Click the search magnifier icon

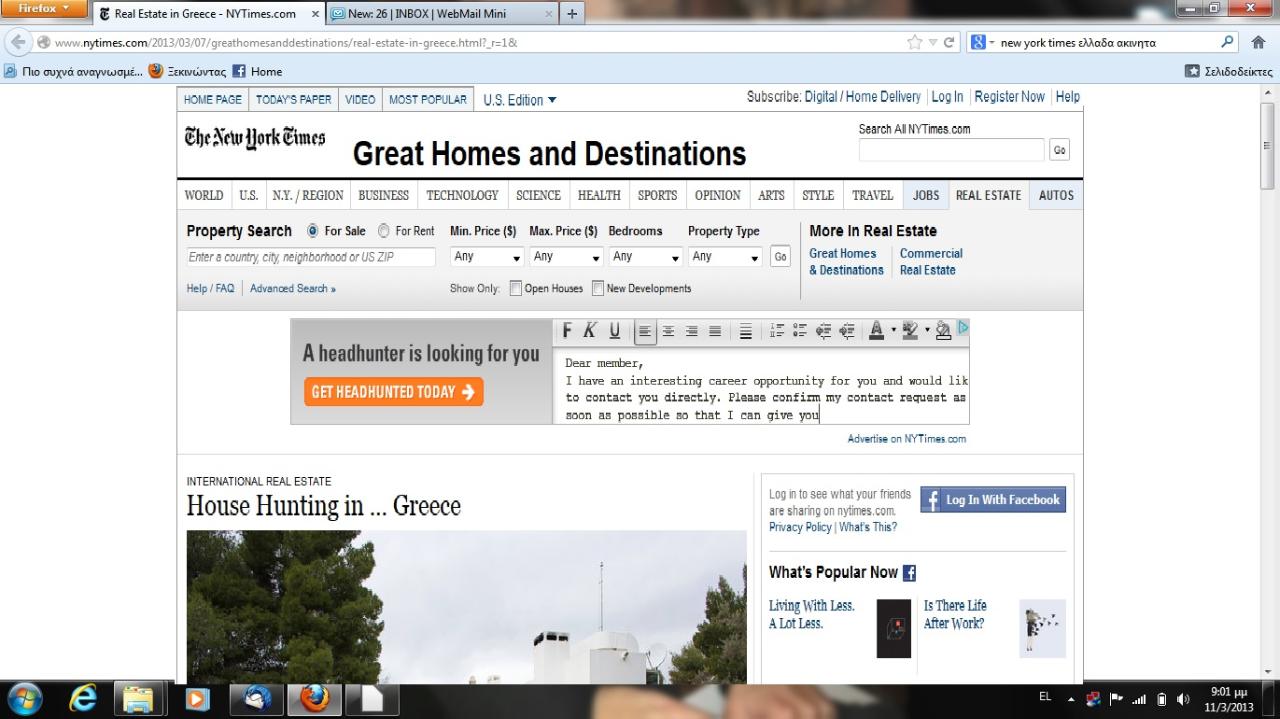point(1228,43)
